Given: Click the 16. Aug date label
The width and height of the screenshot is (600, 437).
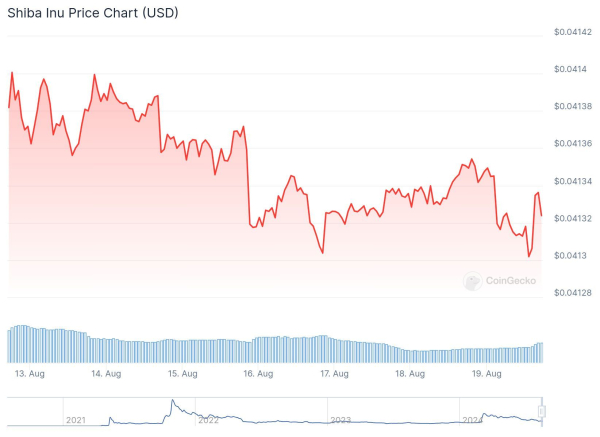Looking at the screenshot, I should tap(258, 373).
